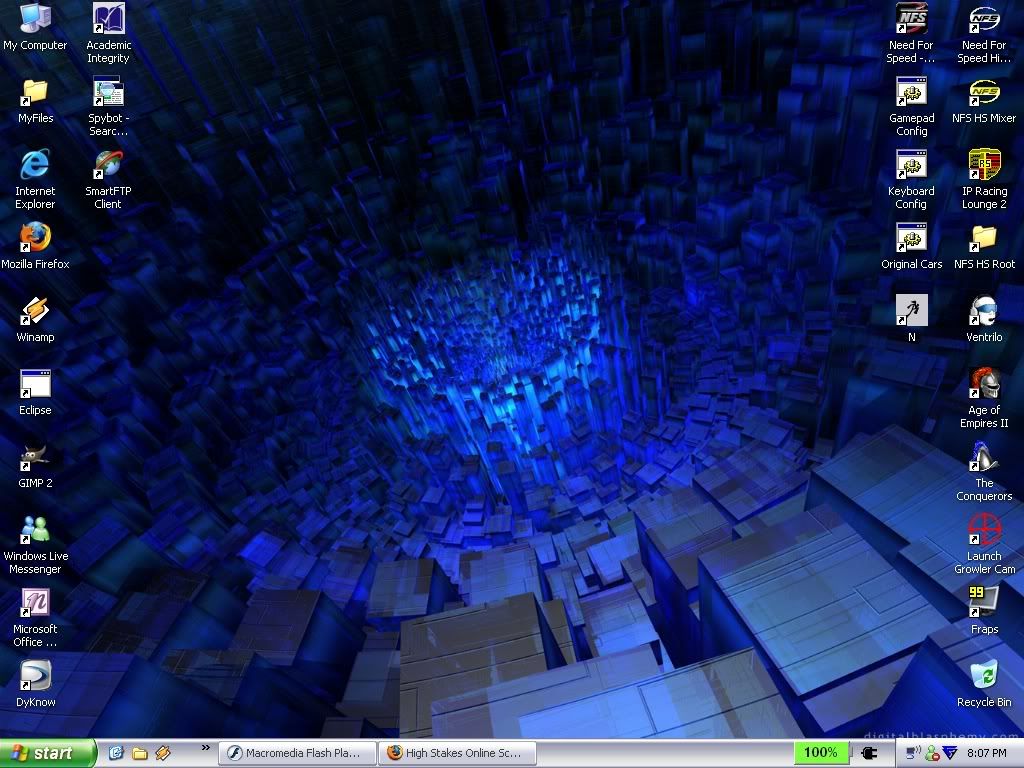The width and height of the screenshot is (1024, 768).
Task: Click the blue triangle tray icon
Action: [x=951, y=753]
